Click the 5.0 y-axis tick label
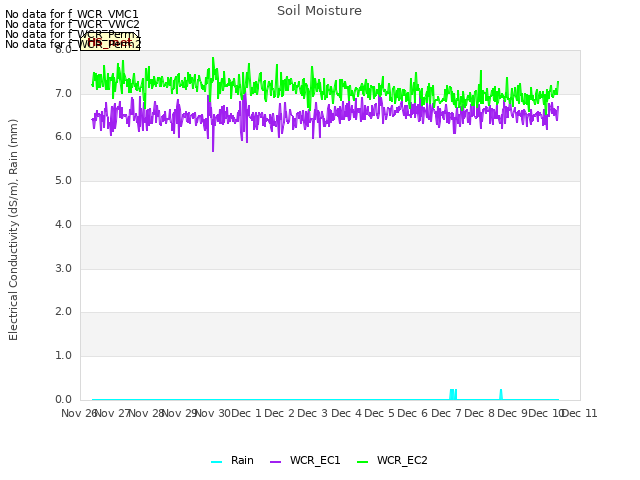Screen dimensions: 640x480 (63, 181)
